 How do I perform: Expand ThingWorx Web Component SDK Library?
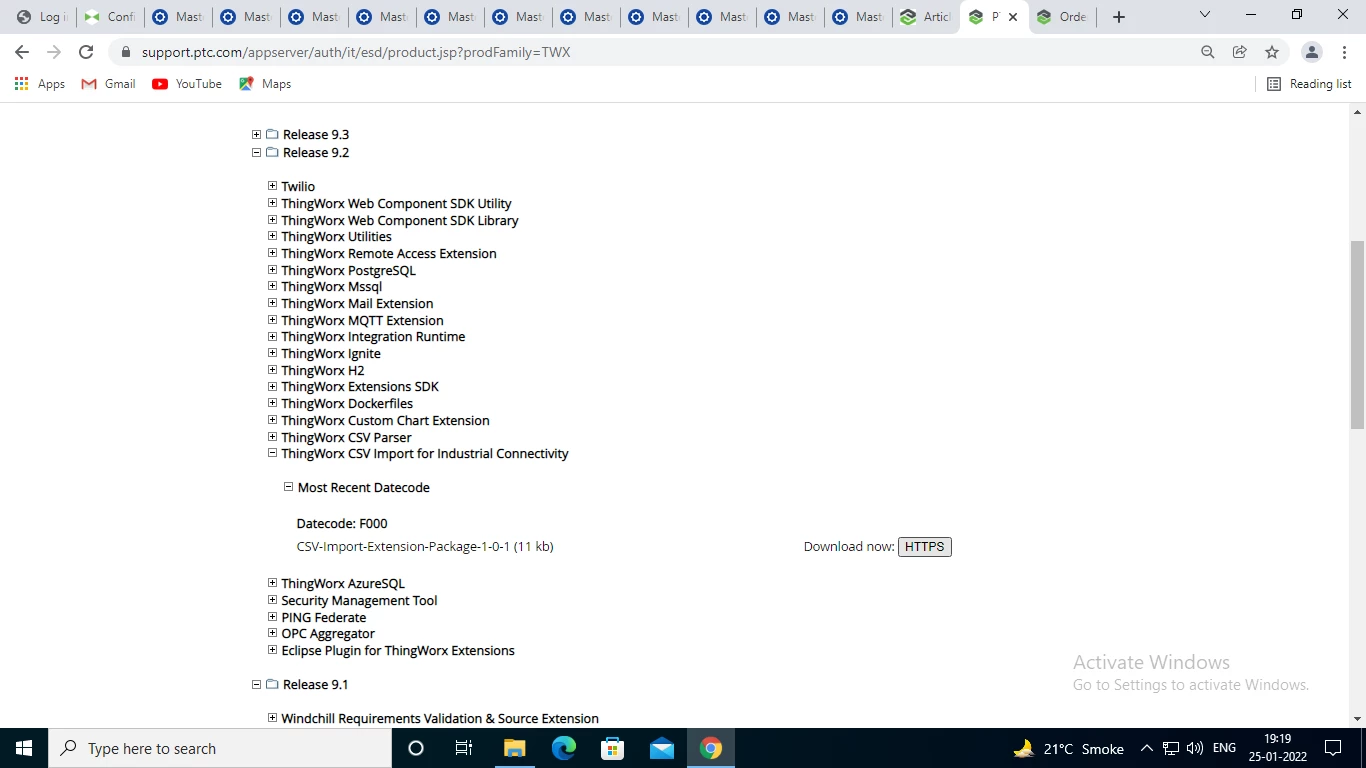[x=272, y=220]
